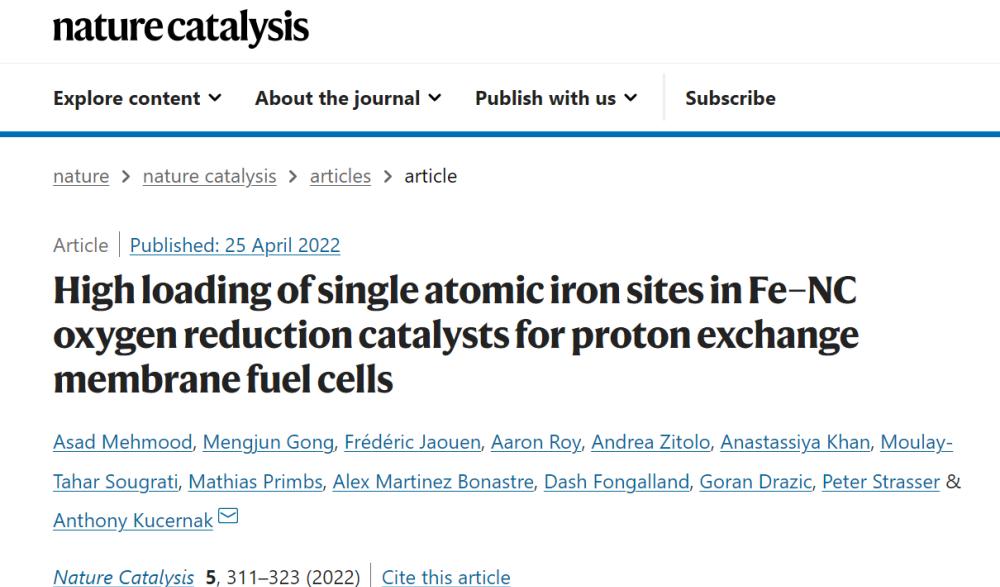Click the Published: 25 April 2022 link
Screen dimensions: 1000x587
pyautogui.click(x=235, y=245)
